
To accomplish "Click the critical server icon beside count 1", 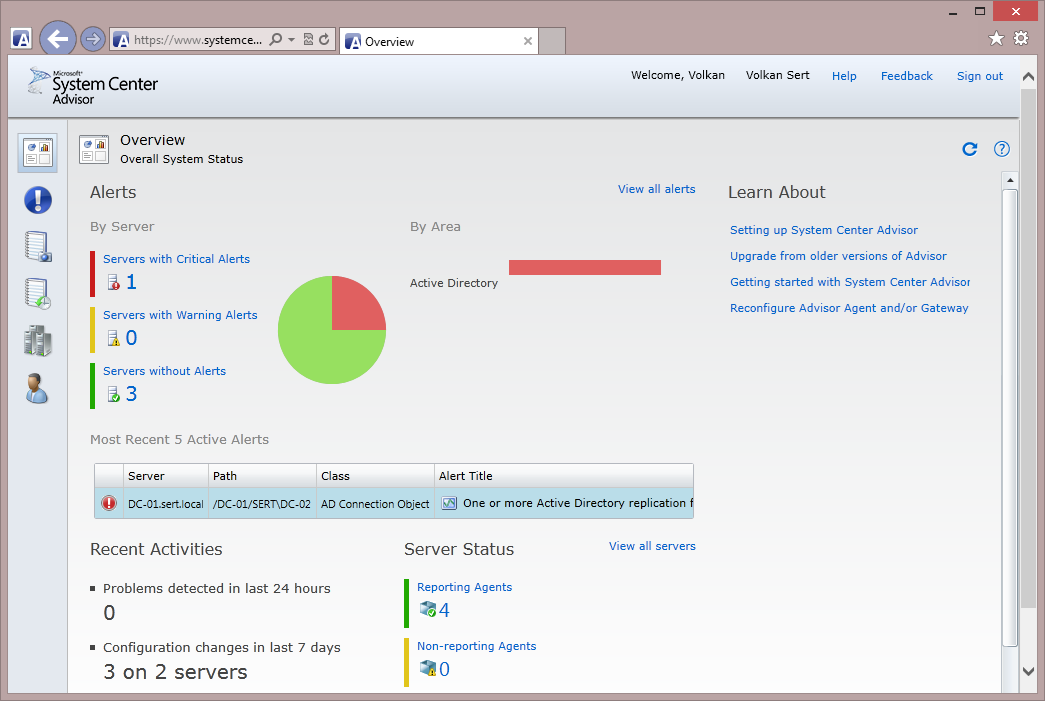I will pos(114,283).
